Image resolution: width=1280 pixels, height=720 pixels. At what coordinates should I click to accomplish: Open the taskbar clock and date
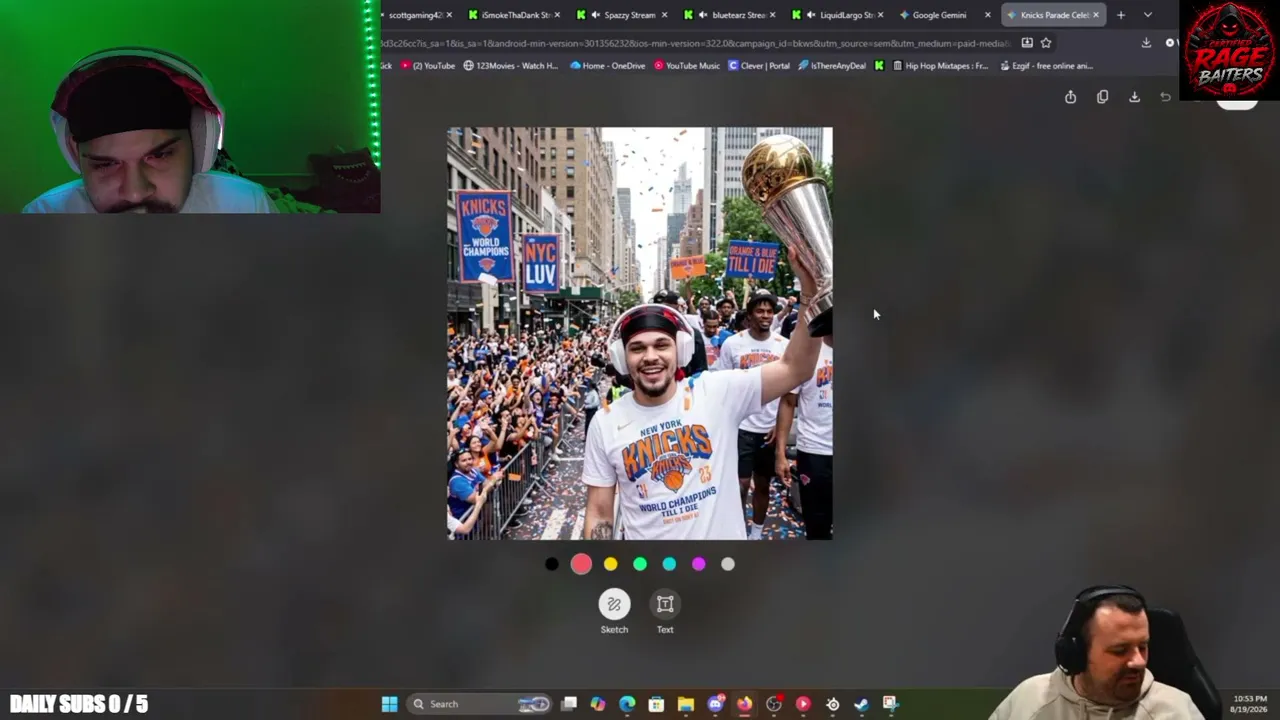[1250, 704]
